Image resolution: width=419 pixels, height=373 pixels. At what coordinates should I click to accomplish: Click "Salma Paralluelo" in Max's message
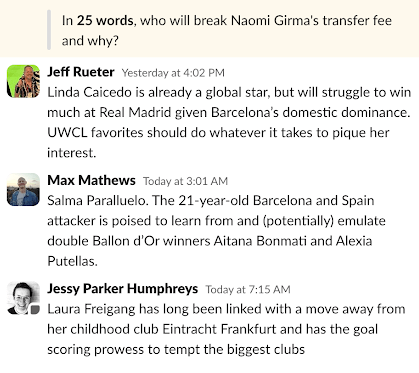pos(97,201)
